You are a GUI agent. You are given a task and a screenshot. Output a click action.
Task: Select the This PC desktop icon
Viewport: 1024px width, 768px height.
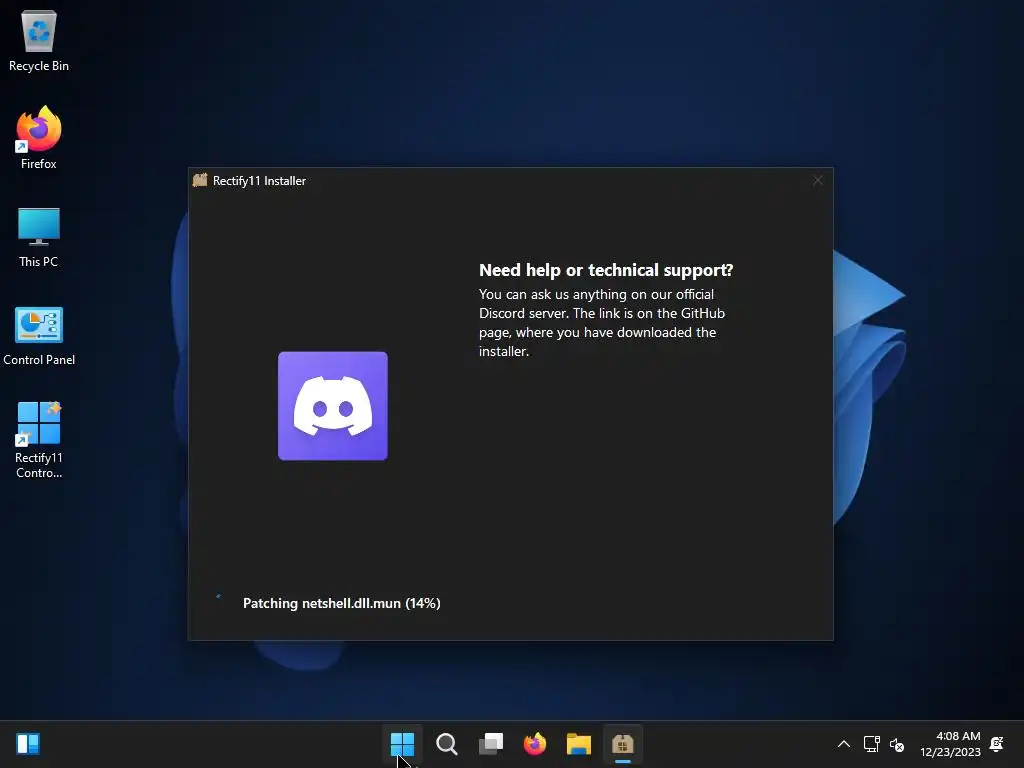(x=39, y=236)
